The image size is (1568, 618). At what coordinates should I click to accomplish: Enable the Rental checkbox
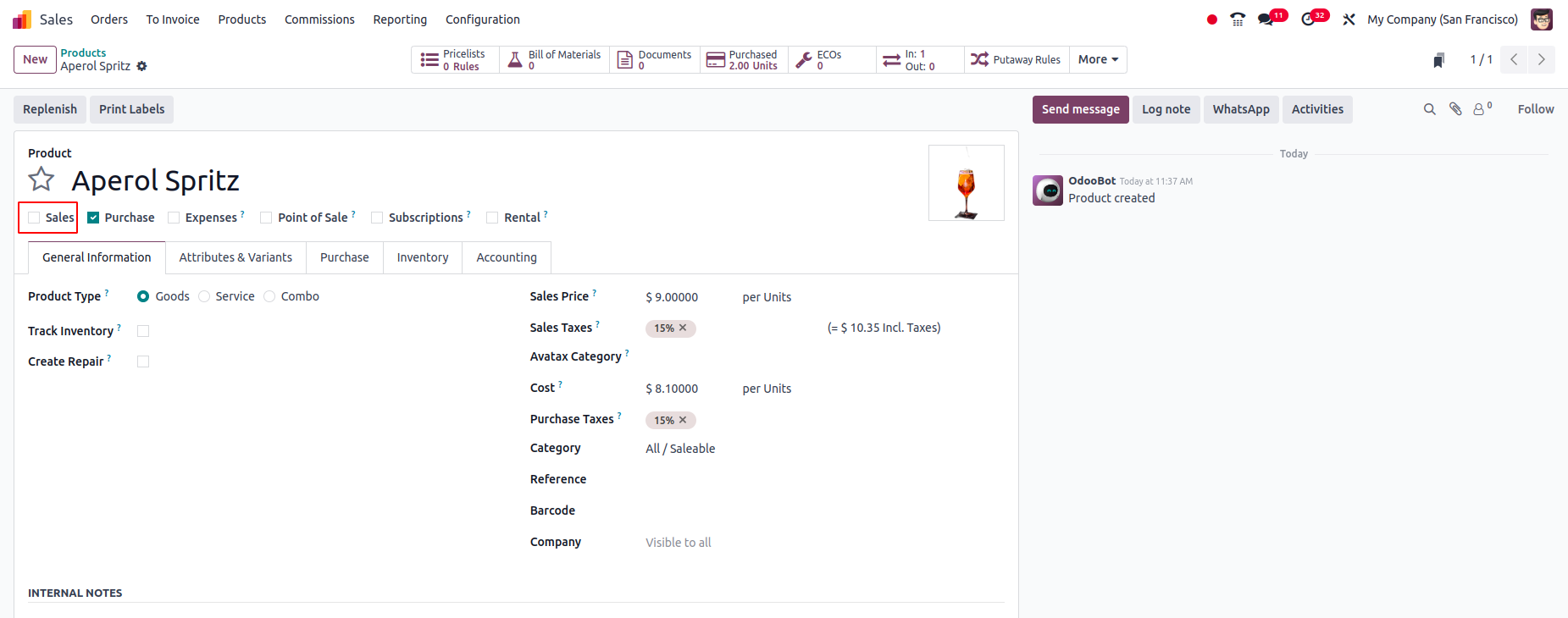tap(492, 218)
